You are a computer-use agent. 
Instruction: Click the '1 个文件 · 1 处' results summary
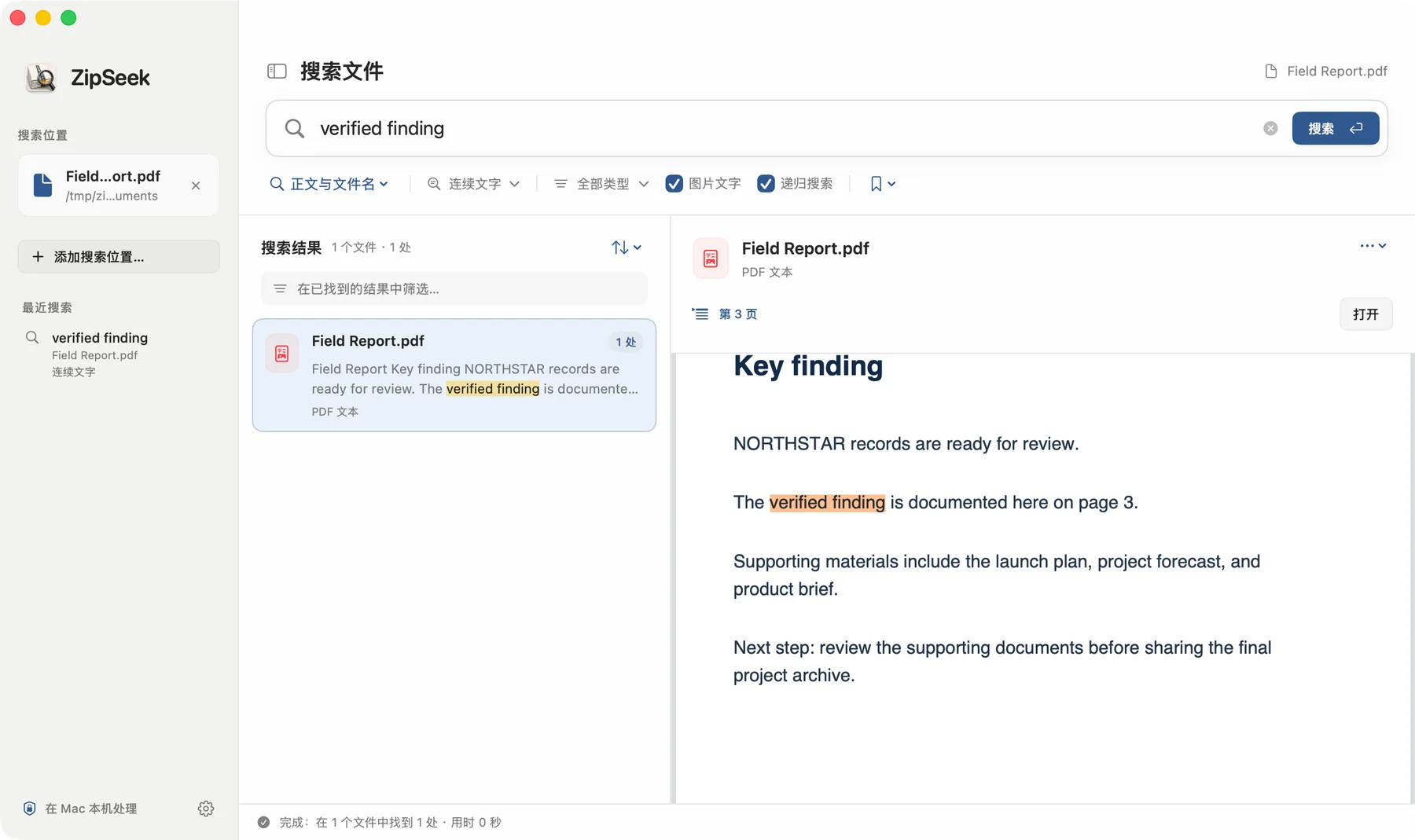[x=371, y=248]
